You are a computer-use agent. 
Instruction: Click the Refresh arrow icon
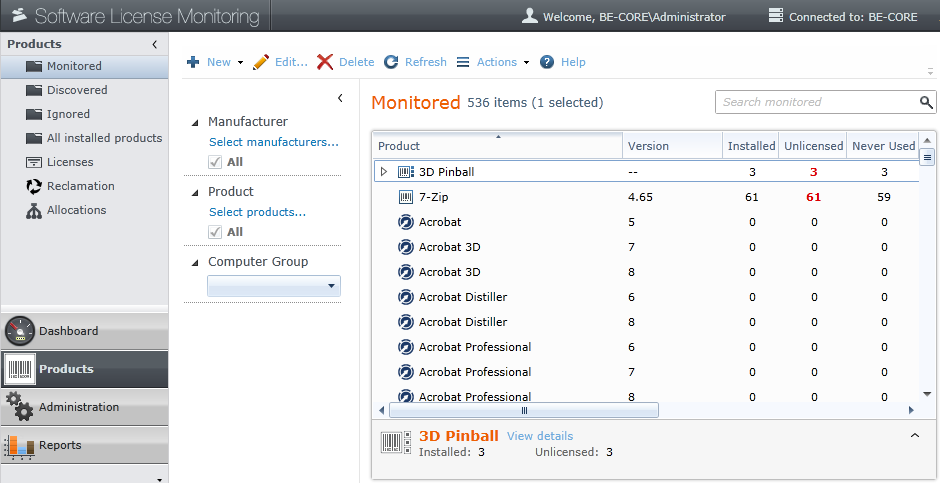click(391, 62)
